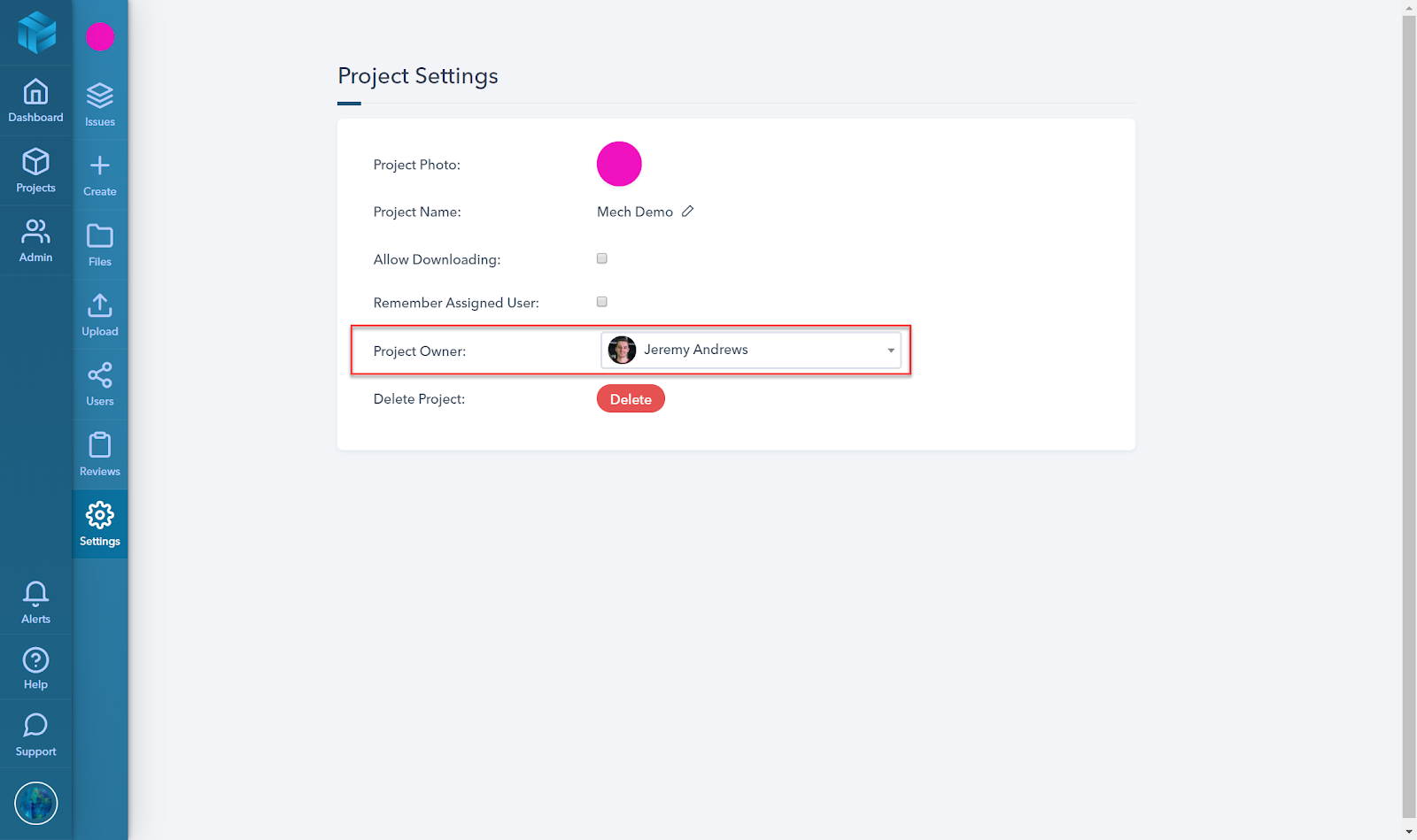Viewport: 1417px width, 840px height.
Task: Open the Projects cube icon
Action: click(x=35, y=162)
